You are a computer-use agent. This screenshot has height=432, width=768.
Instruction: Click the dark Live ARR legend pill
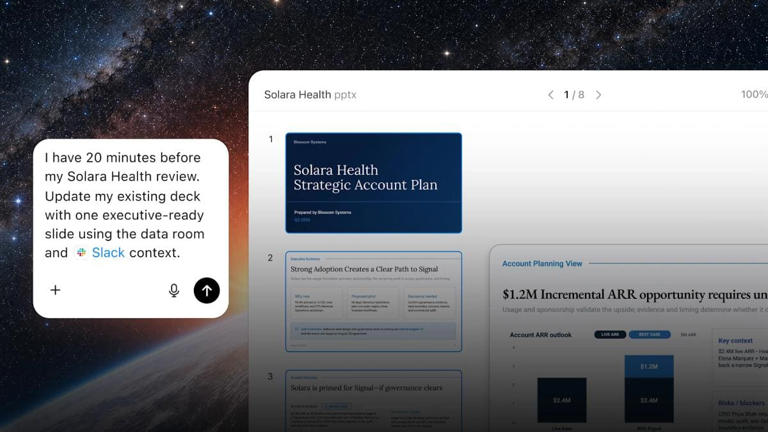tap(610, 335)
